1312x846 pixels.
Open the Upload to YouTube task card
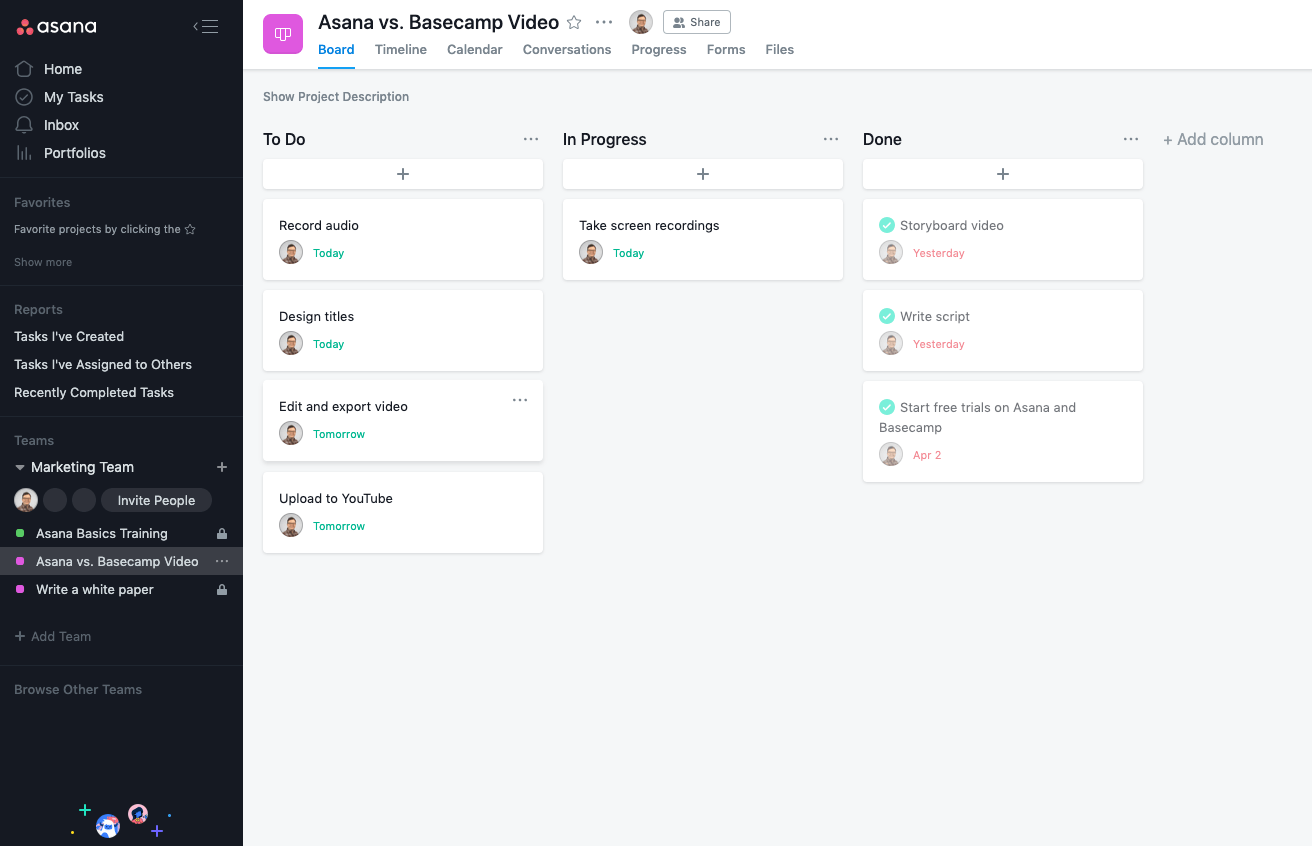tap(403, 512)
